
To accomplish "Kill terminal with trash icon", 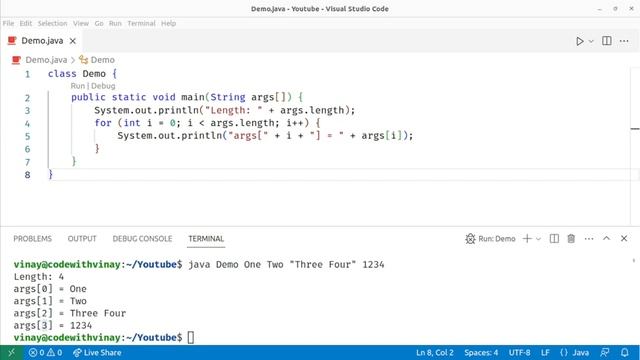I will tap(571, 239).
